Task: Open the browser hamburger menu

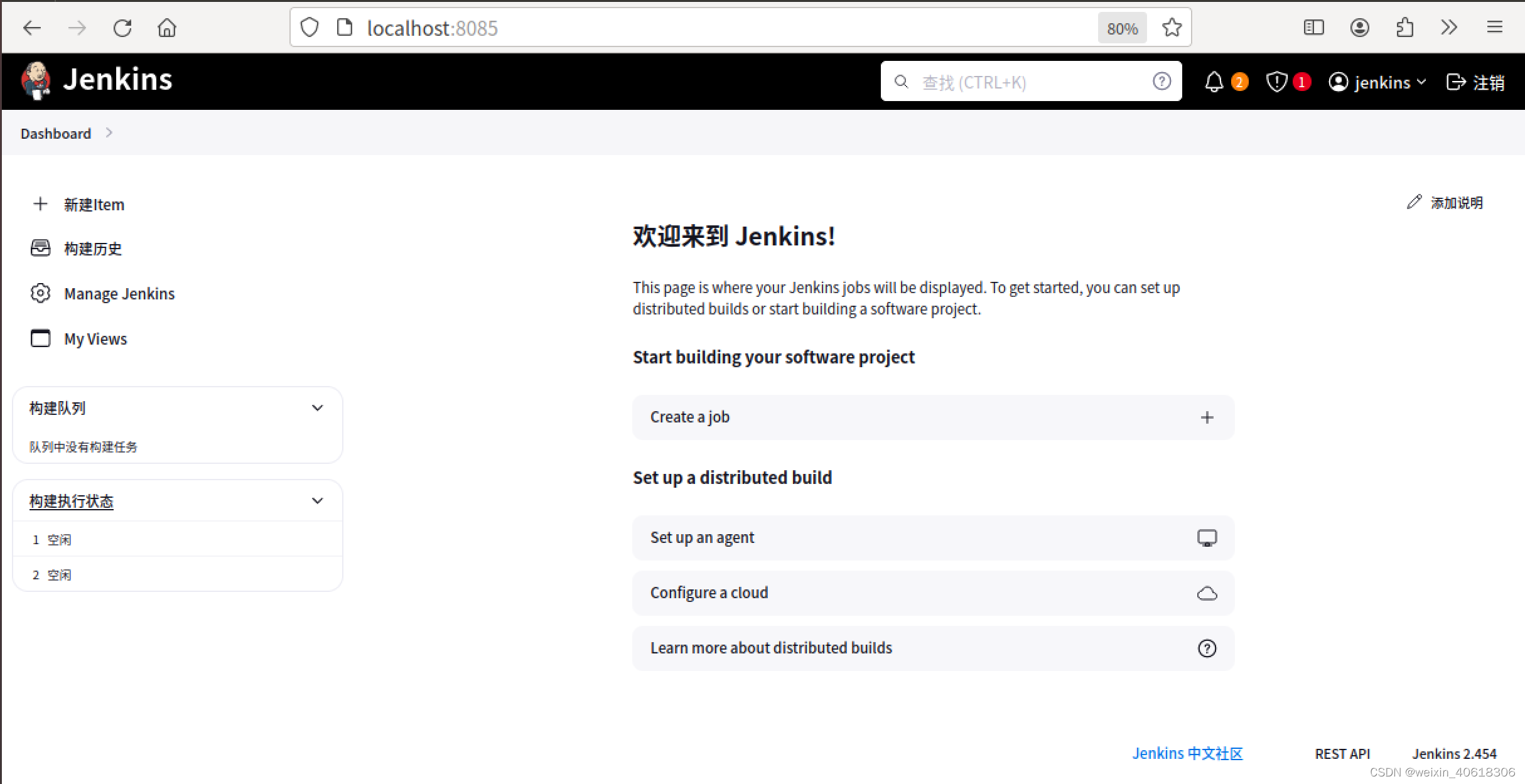Action: [x=1495, y=28]
